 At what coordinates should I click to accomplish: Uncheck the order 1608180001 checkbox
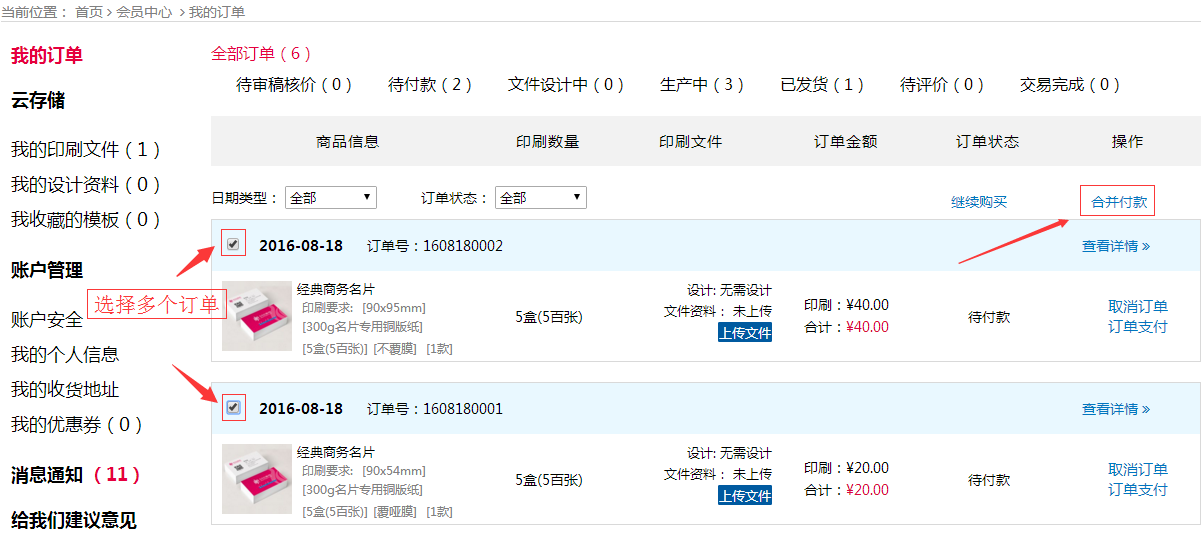[x=233, y=407]
